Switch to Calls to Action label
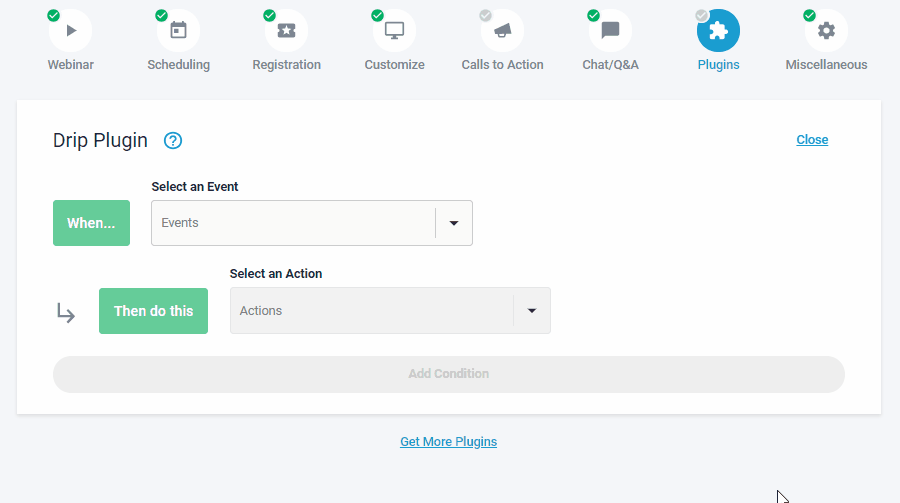The width and height of the screenshot is (900, 503). click(502, 65)
